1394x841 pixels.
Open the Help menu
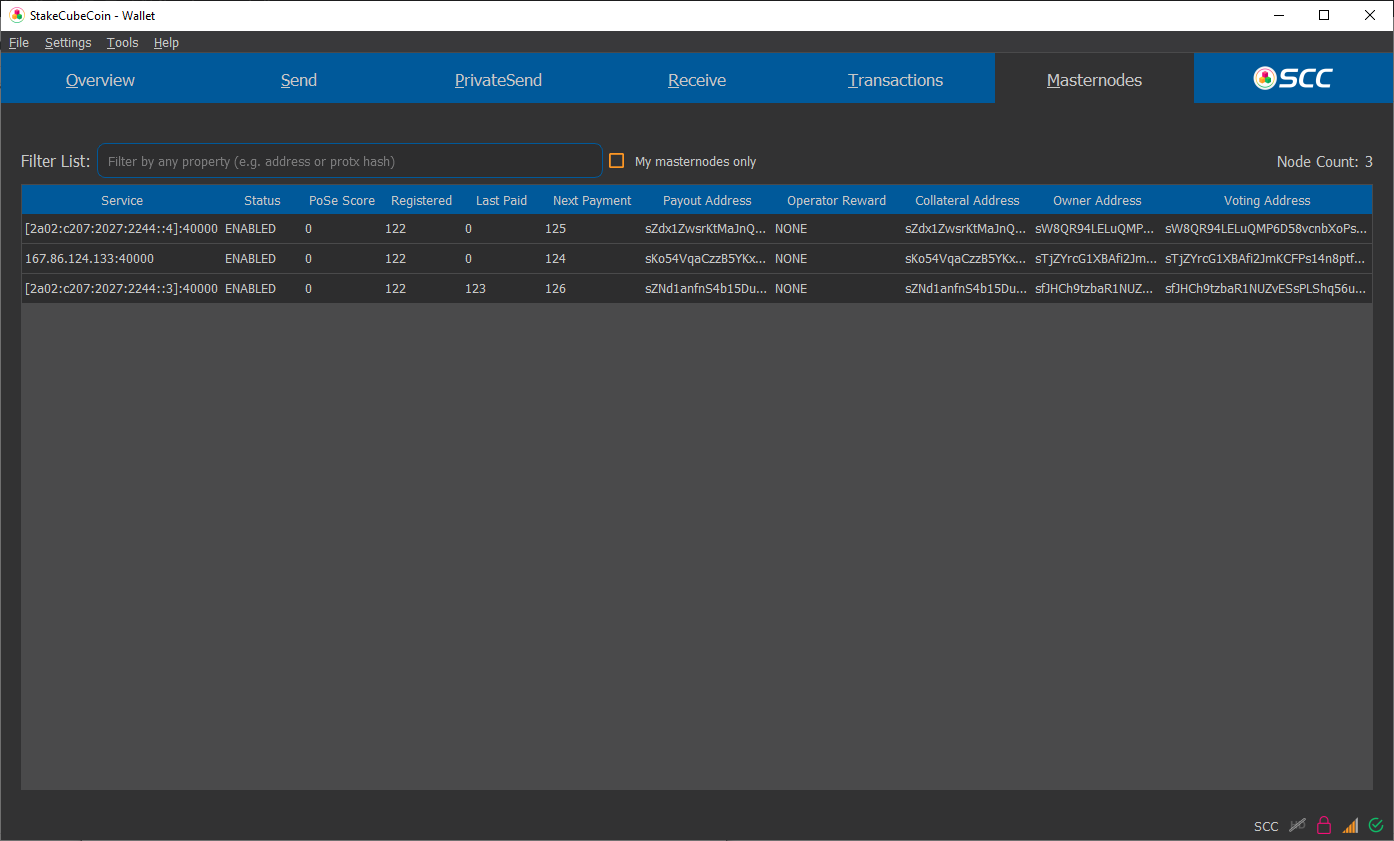click(166, 42)
